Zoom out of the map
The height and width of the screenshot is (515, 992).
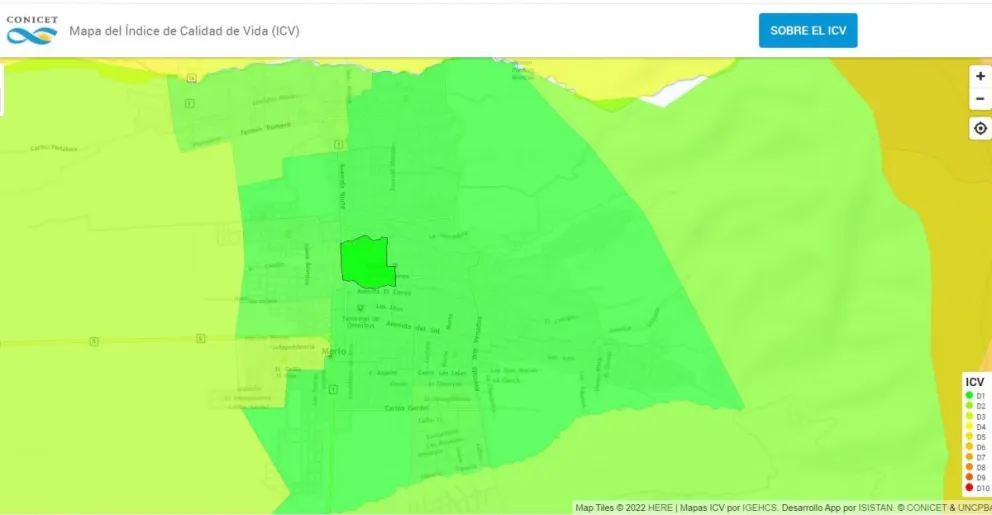(980, 98)
